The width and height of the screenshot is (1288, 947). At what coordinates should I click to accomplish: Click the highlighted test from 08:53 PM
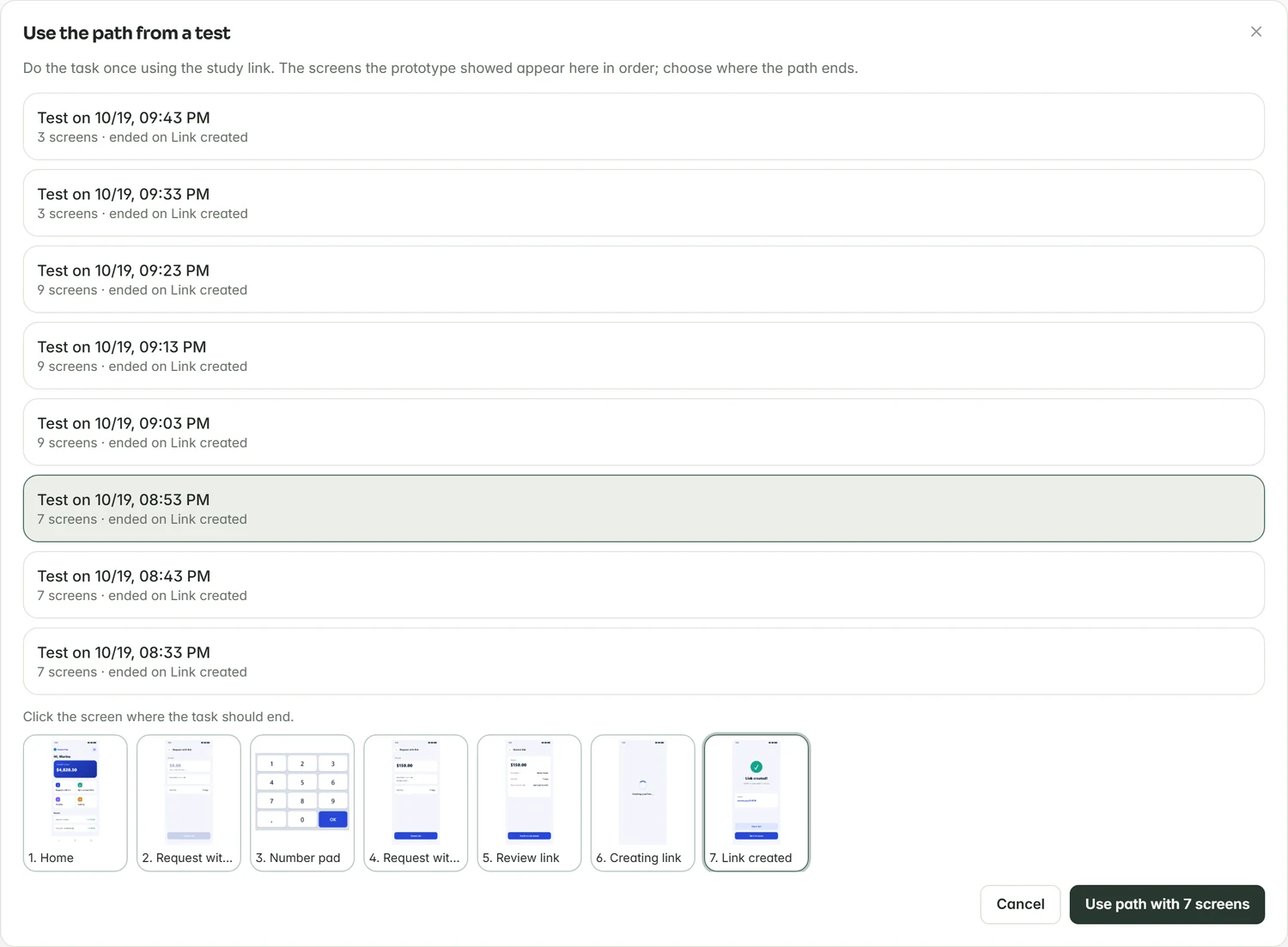[643, 508]
